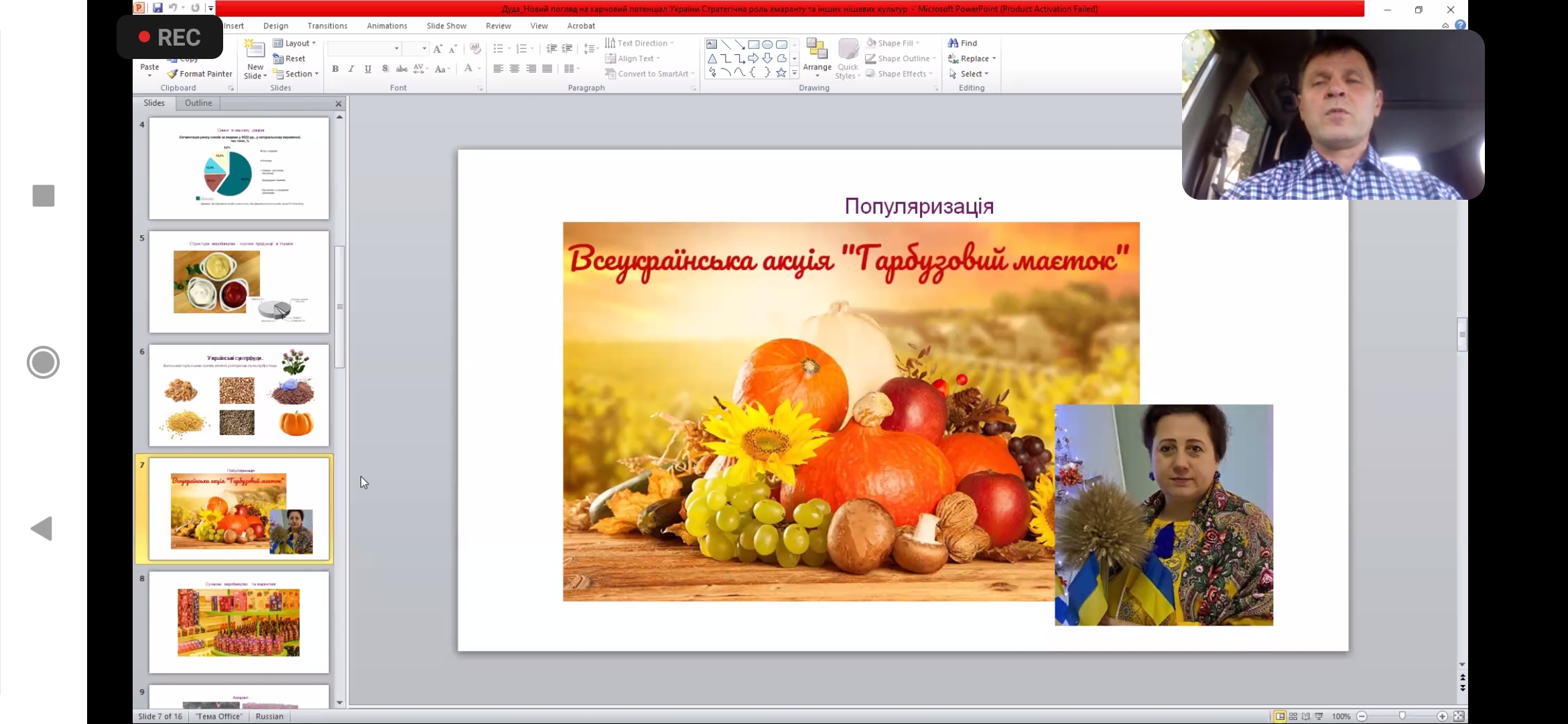This screenshot has width=1568, height=724.
Task: Undo the last action in Quick Access toolbar
Action: coord(173,8)
